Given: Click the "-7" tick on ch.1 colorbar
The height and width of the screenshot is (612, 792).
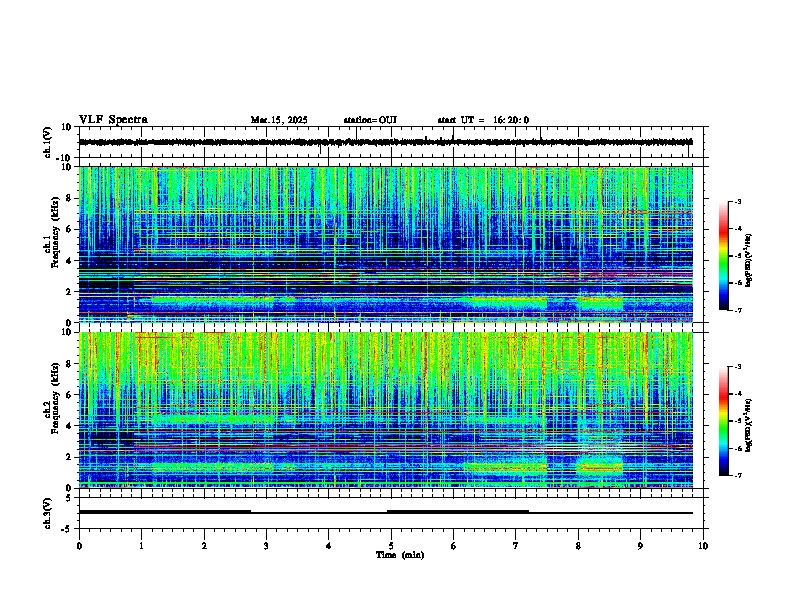Looking at the screenshot, I should [x=738, y=310].
